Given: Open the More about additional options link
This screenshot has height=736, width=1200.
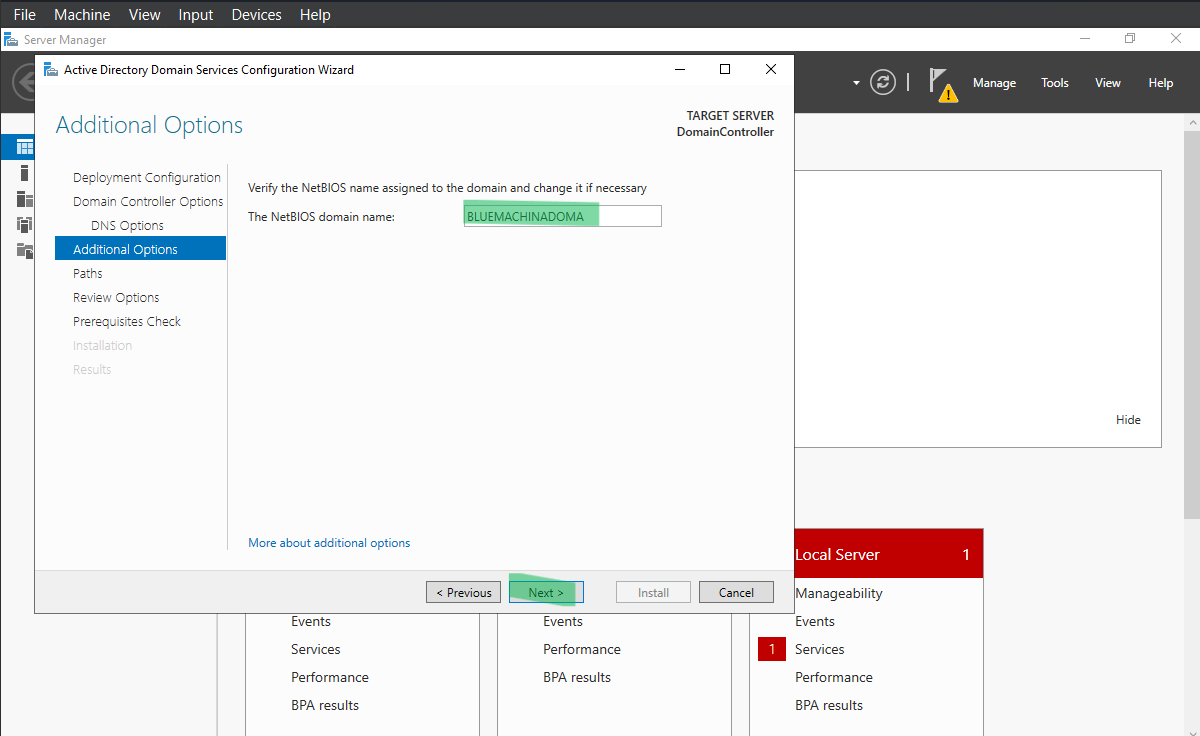Looking at the screenshot, I should (x=329, y=543).
